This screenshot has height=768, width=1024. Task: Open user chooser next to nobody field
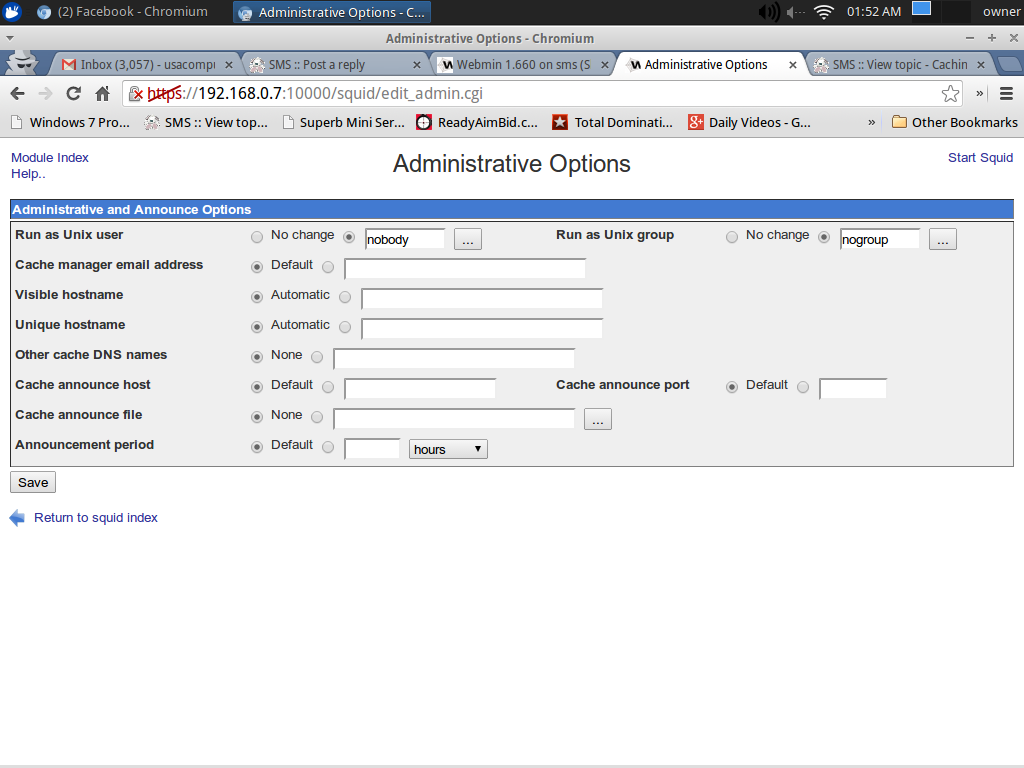coord(468,239)
